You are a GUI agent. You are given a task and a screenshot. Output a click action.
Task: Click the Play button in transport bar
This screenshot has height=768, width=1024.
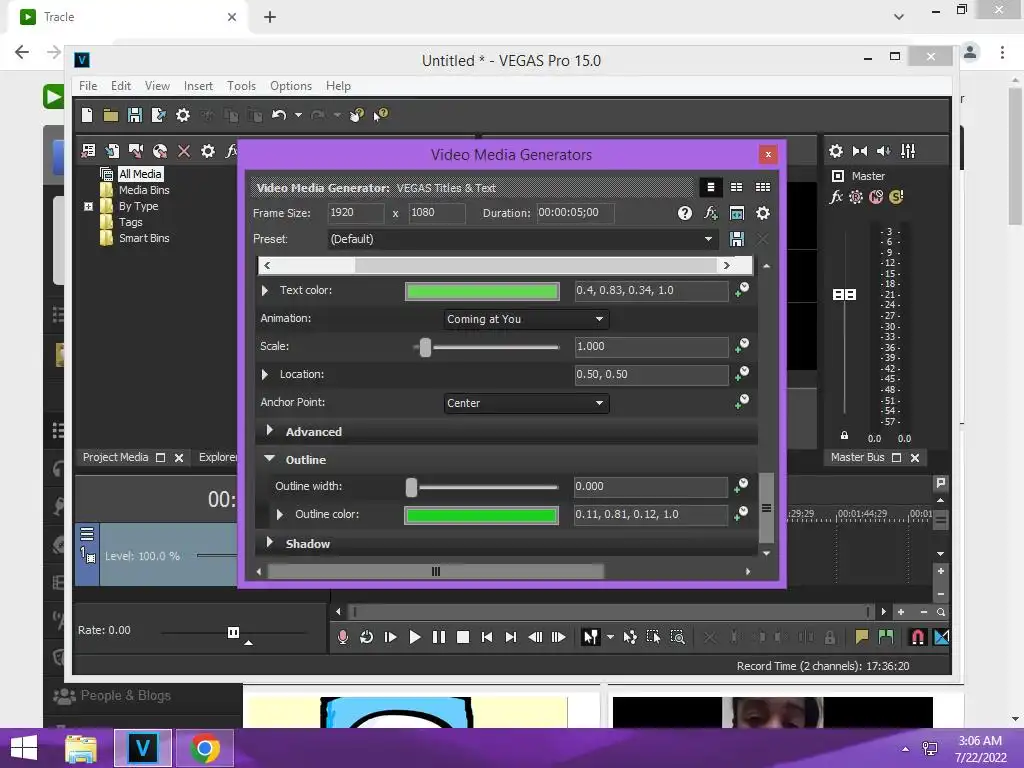click(x=414, y=637)
